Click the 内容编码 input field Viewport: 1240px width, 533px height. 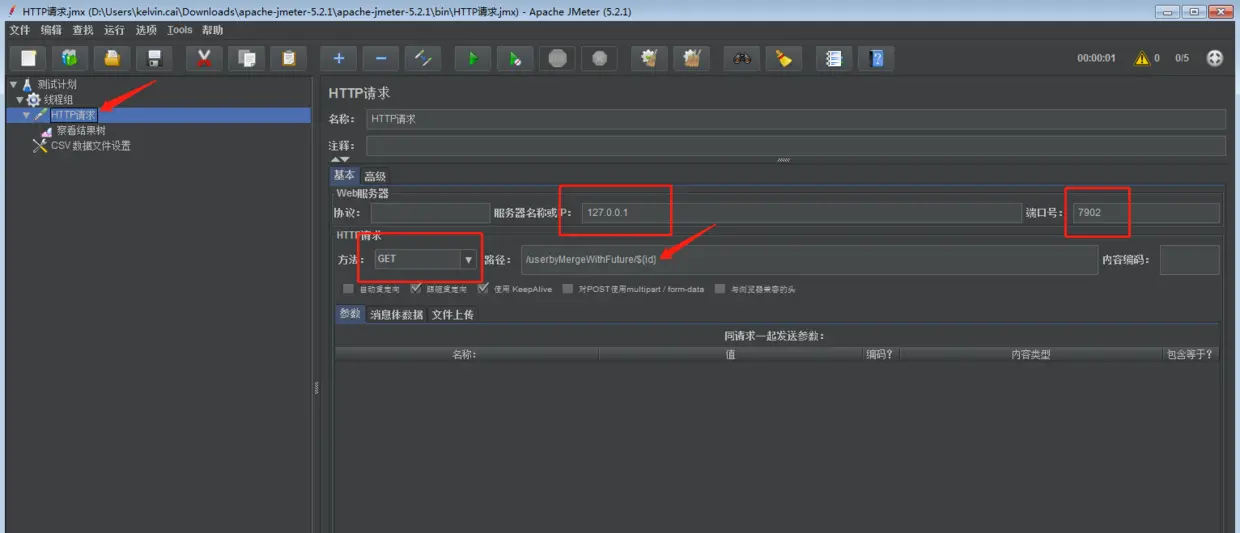tap(1190, 260)
